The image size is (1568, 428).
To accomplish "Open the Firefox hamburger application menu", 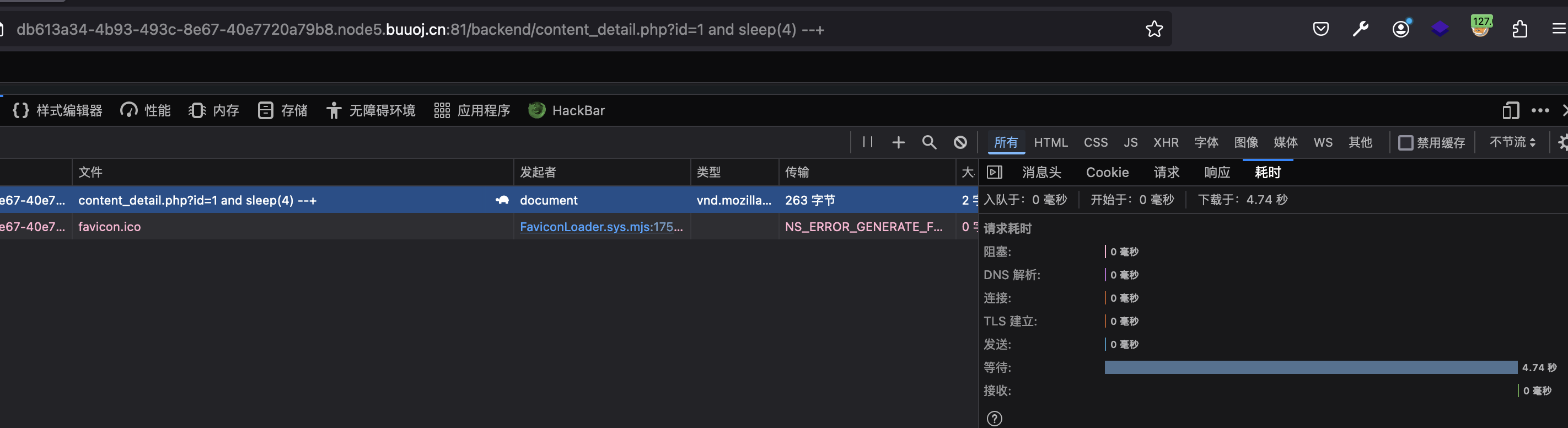I will click(1558, 29).
